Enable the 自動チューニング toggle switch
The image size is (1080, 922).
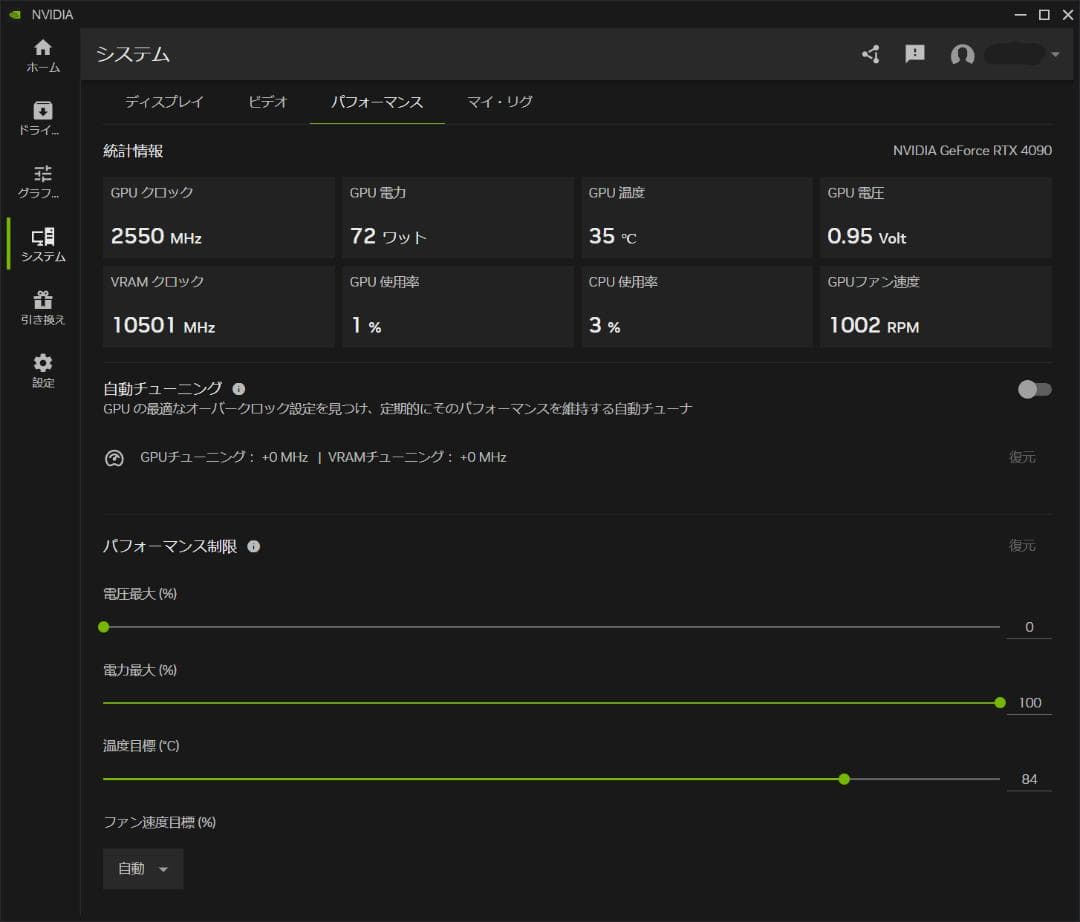click(1035, 390)
